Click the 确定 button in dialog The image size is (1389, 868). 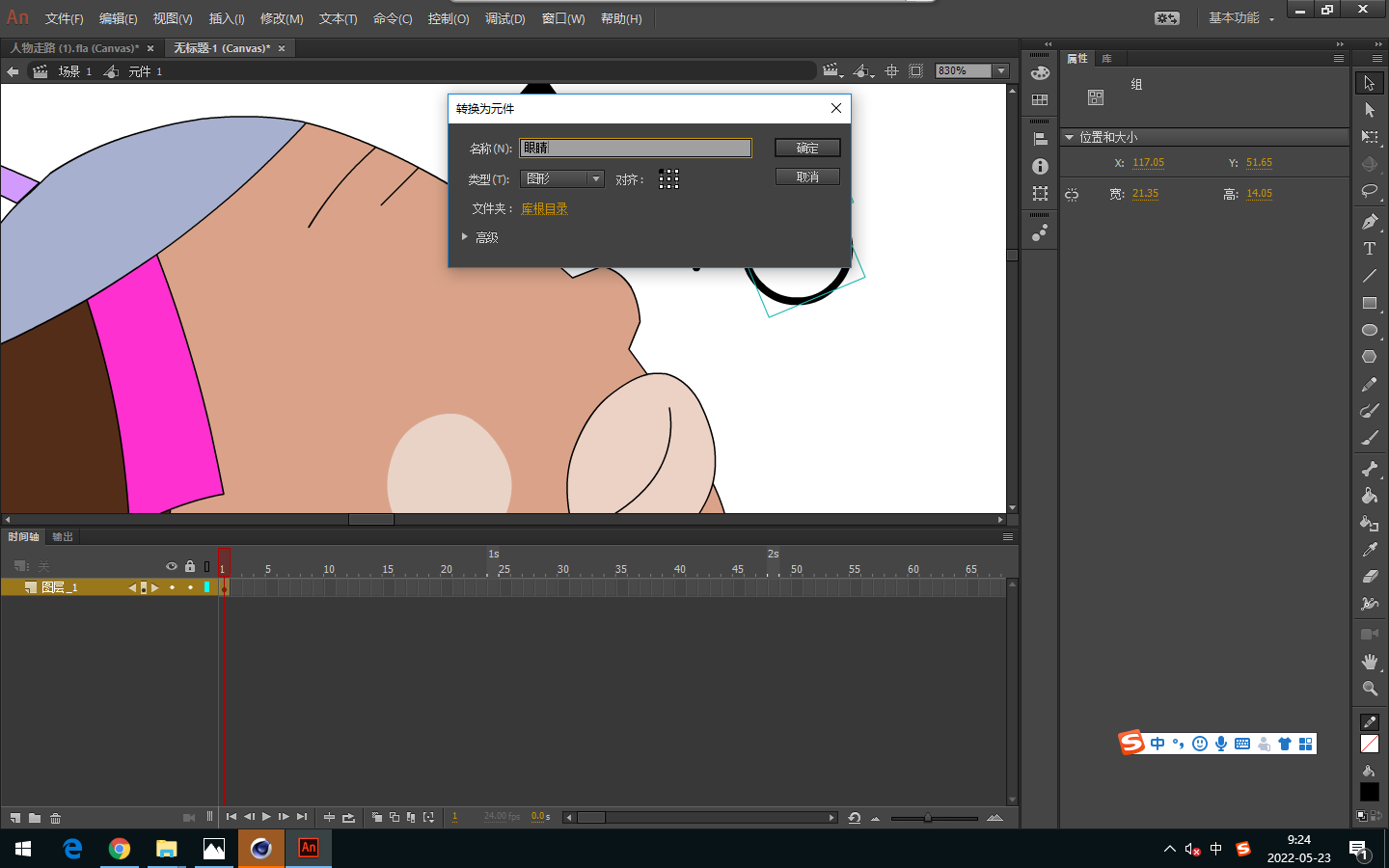click(807, 148)
